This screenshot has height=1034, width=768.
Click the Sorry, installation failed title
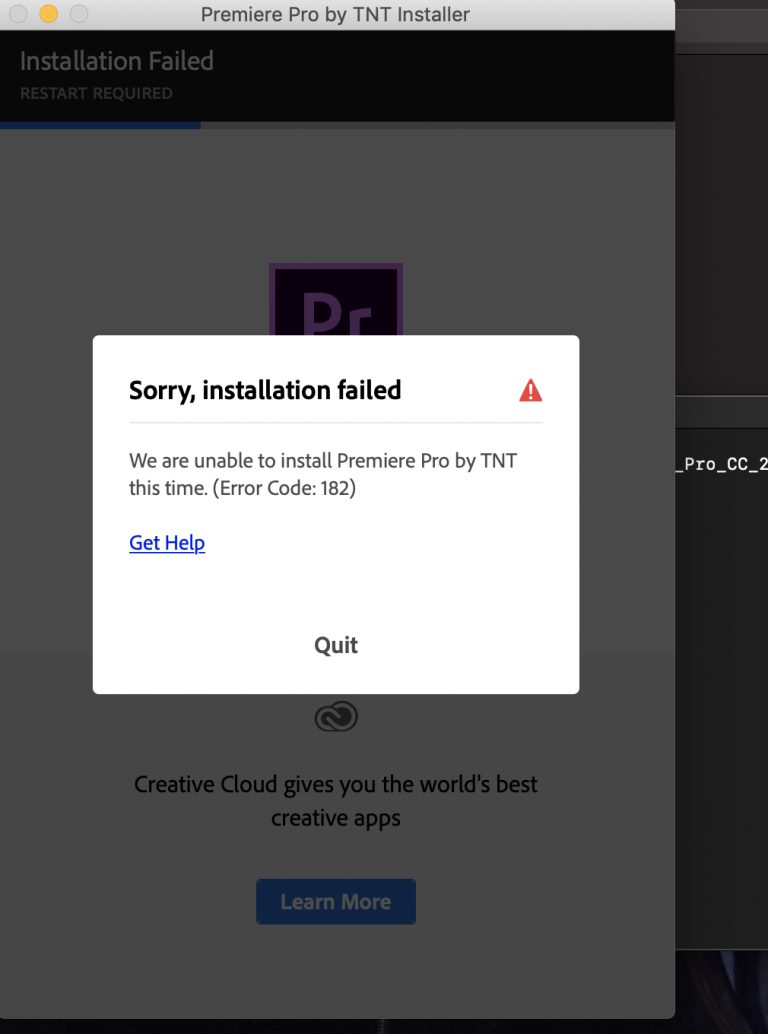[x=265, y=390]
